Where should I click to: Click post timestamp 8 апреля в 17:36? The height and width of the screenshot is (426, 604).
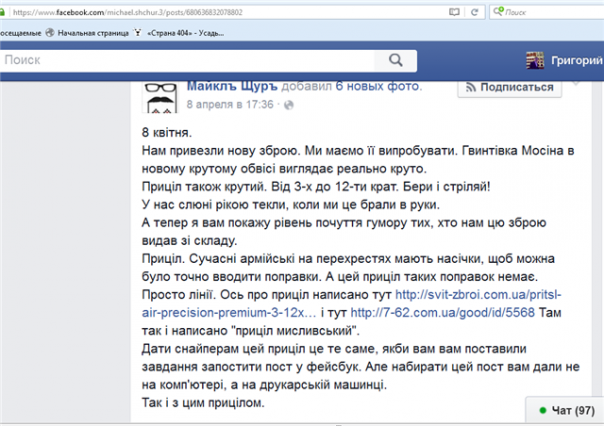tap(230, 105)
